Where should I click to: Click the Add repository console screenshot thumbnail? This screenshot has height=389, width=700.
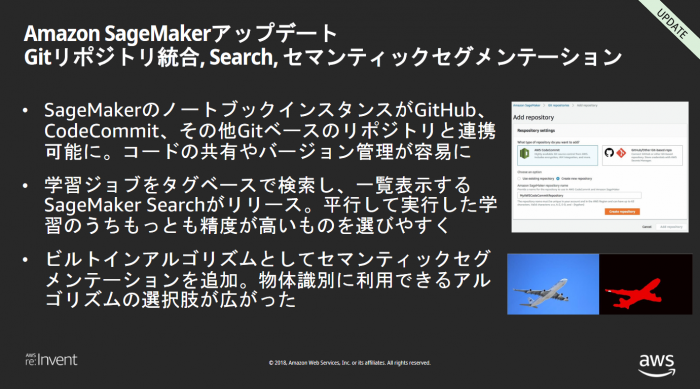[x=600, y=167]
